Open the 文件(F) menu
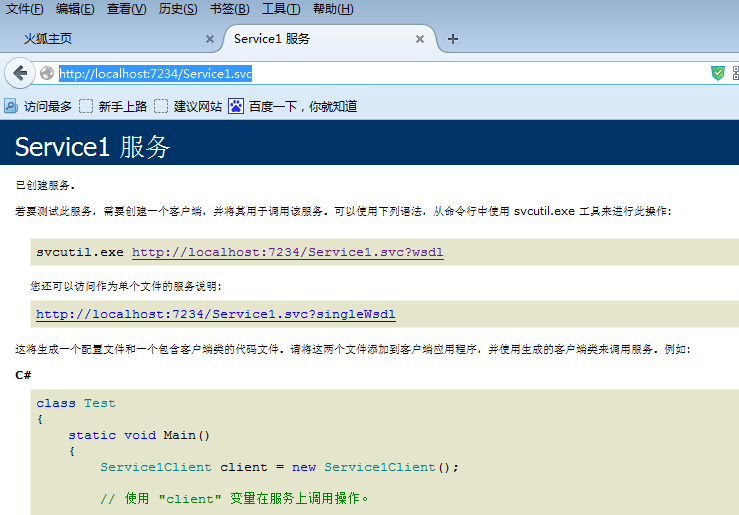 (x=25, y=9)
